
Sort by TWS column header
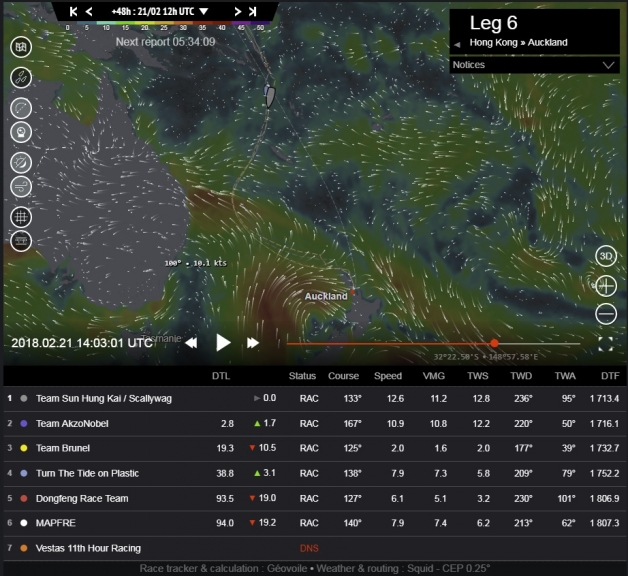pyautogui.click(x=478, y=376)
